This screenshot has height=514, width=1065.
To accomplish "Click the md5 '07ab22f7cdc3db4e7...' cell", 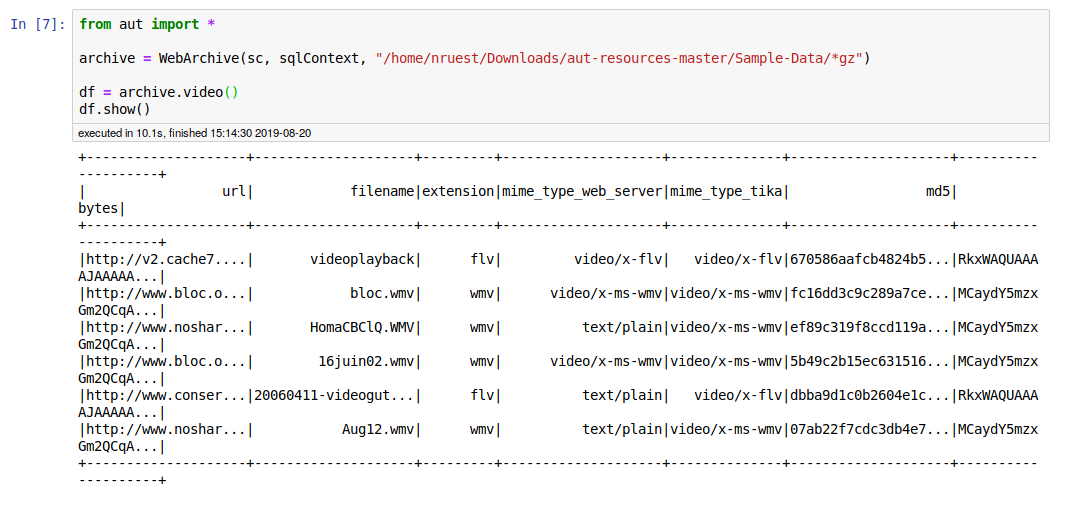I will pyautogui.click(x=870, y=429).
